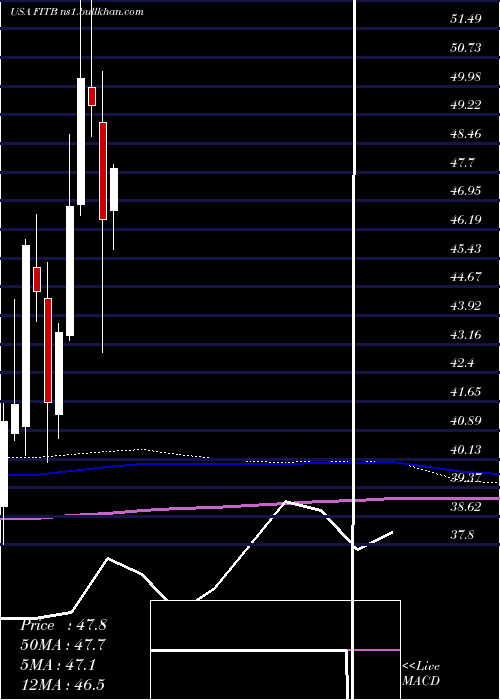Click the 44.67 price axis label
This screenshot has height=700, width=500.
pyautogui.click(x=466, y=277)
